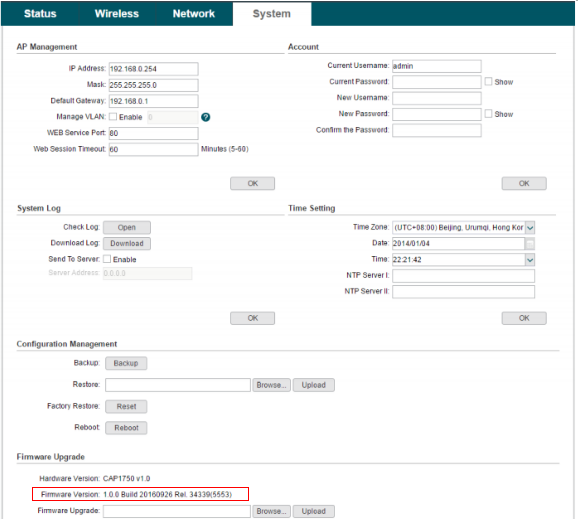The height and width of the screenshot is (528, 578).
Task: Expand the Time dropdown arrow
Action: point(530,260)
